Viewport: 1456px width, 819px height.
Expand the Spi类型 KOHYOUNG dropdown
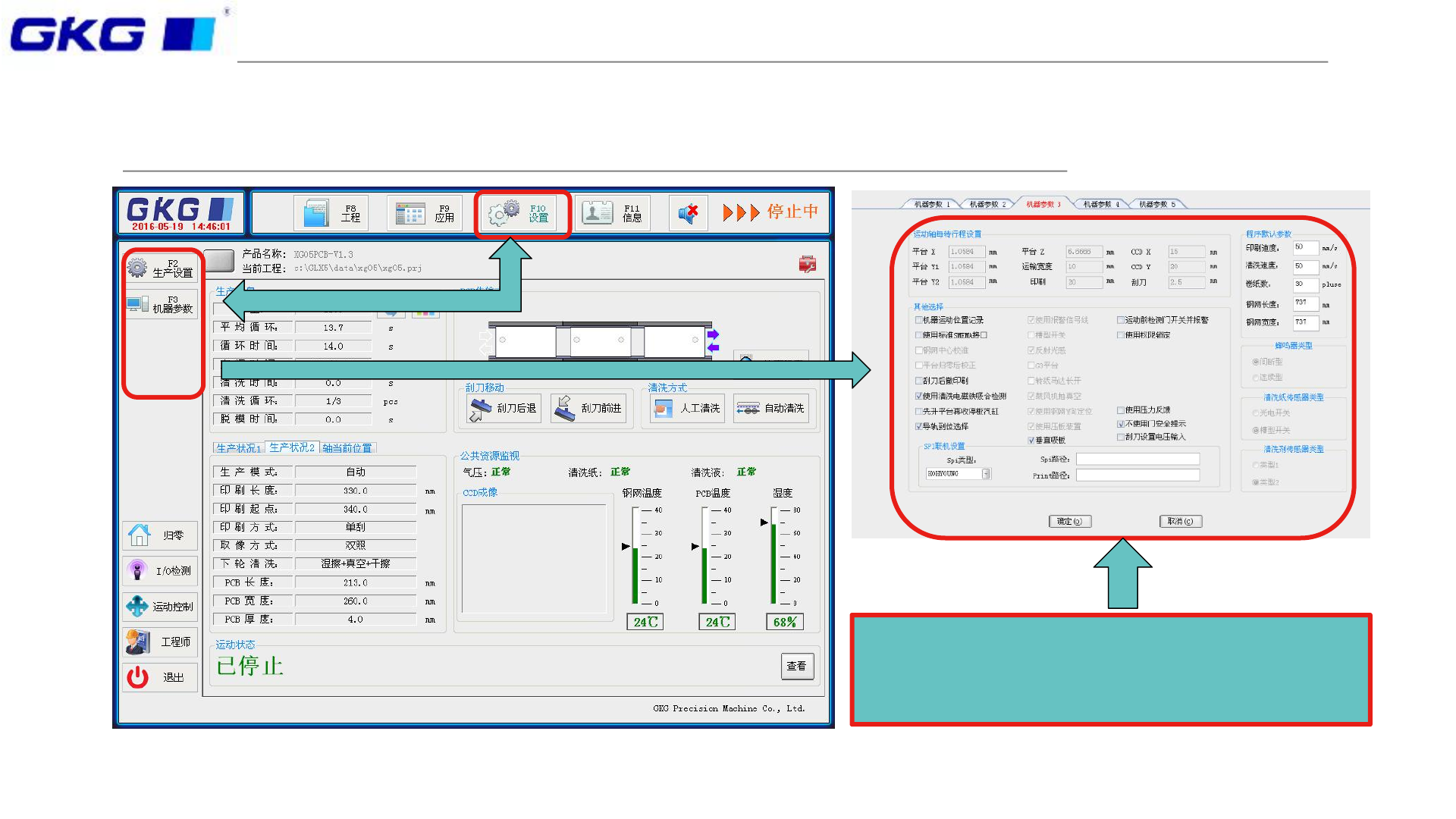(986, 474)
